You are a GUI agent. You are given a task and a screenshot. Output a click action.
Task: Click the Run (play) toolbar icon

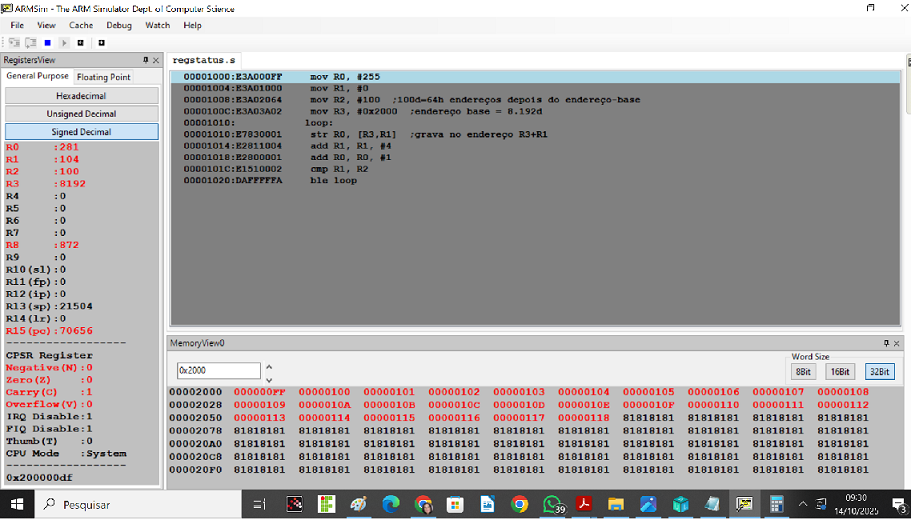point(64,43)
